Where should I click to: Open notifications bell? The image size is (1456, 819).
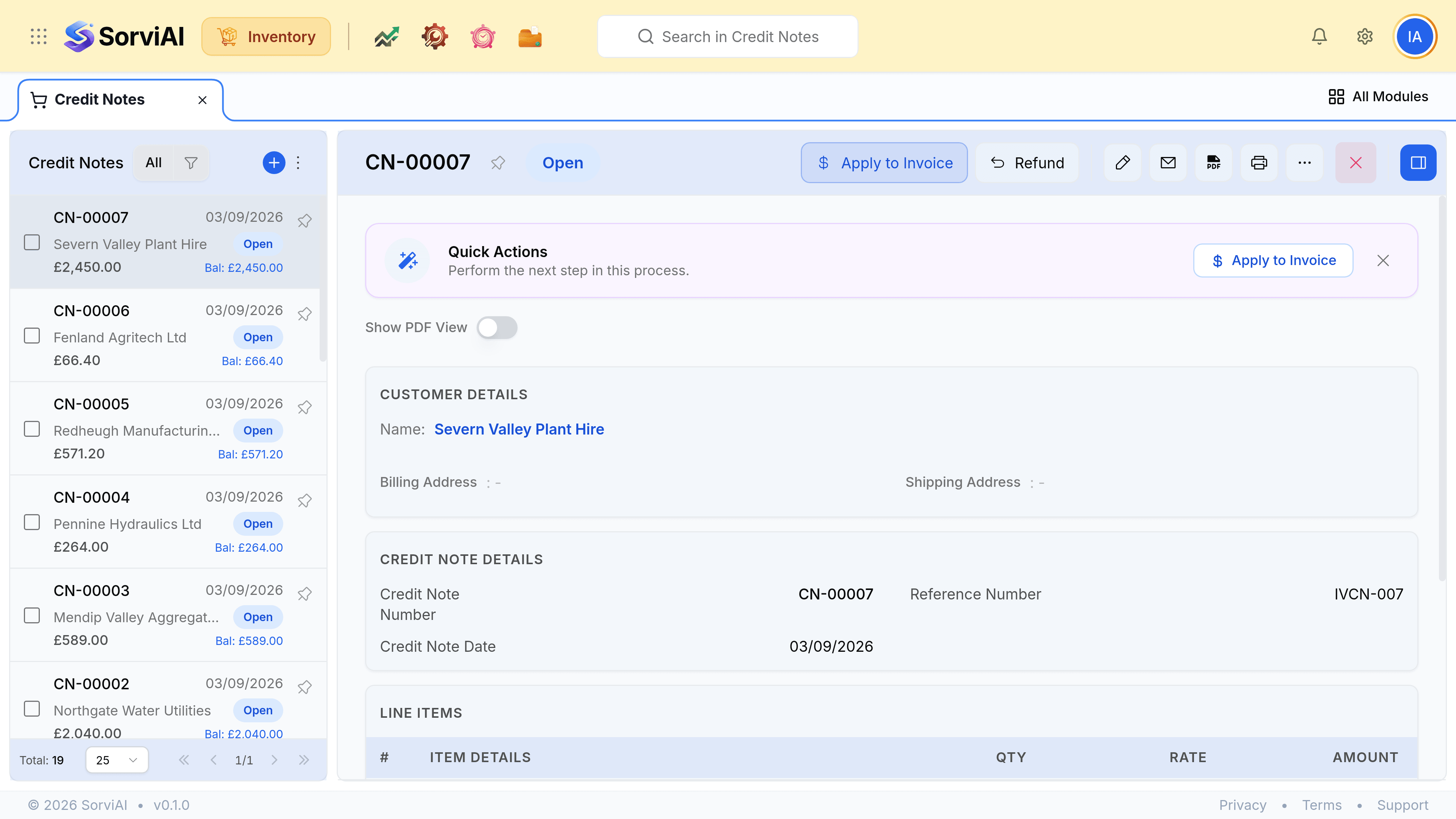pos(1319,37)
